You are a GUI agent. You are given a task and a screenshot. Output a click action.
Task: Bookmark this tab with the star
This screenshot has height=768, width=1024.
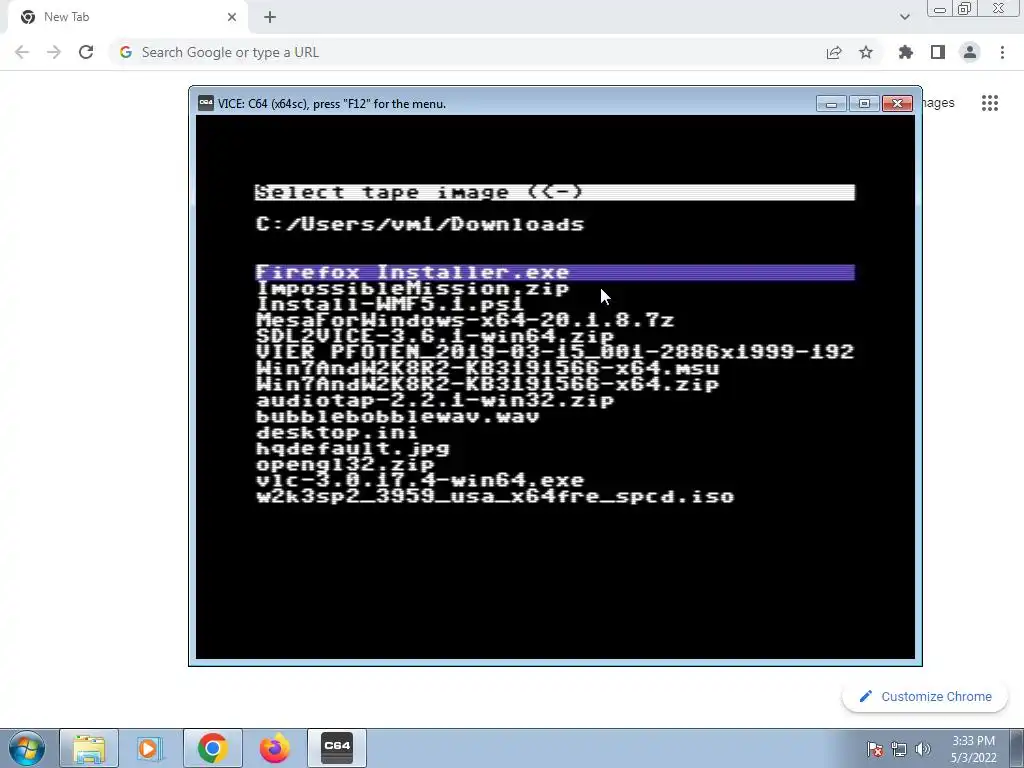(866, 52)
